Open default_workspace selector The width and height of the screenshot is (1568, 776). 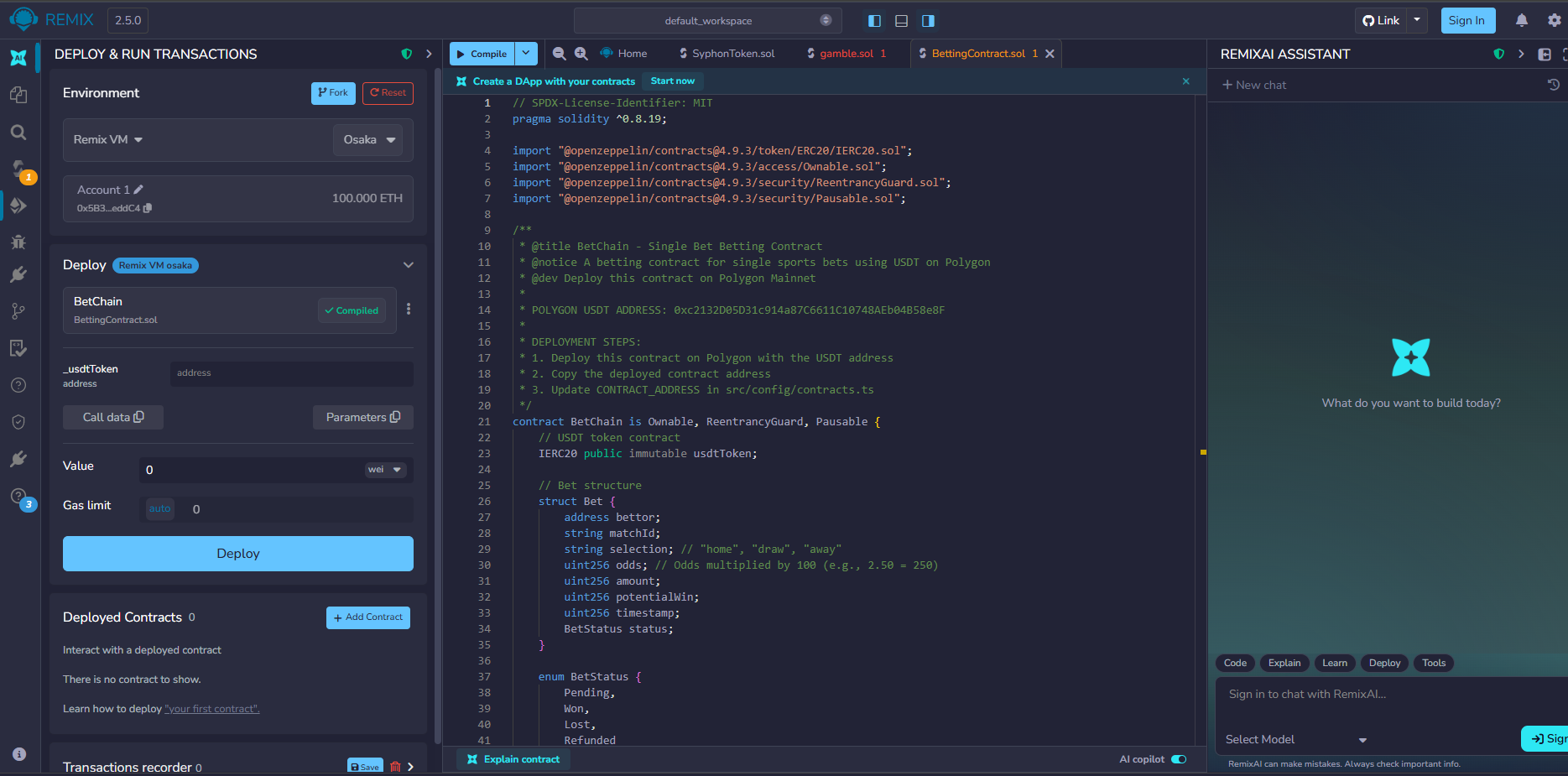[707, 21]
